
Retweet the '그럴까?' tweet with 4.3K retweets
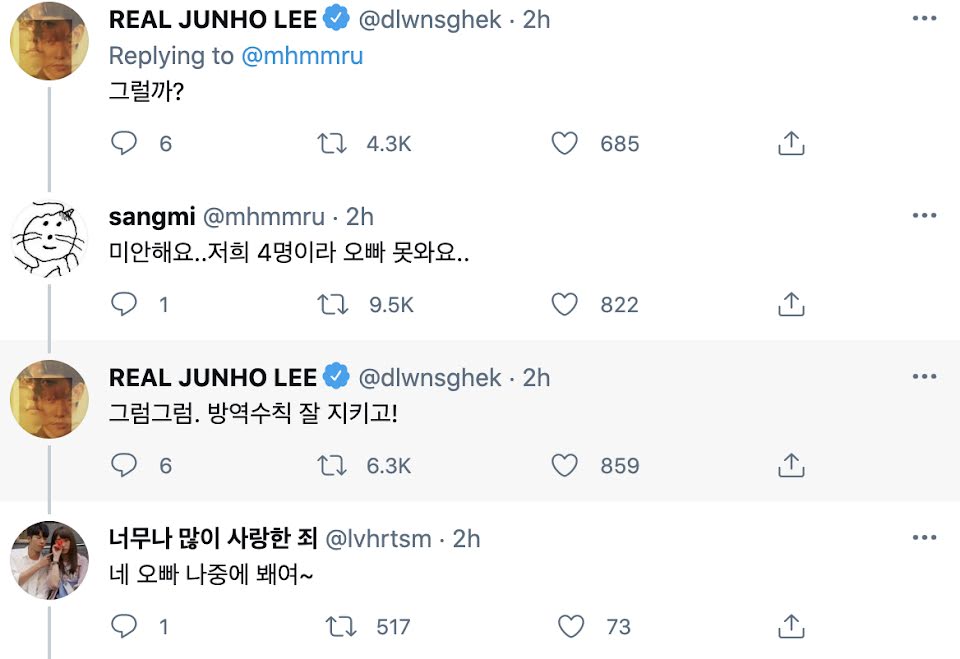click(332, 143)
